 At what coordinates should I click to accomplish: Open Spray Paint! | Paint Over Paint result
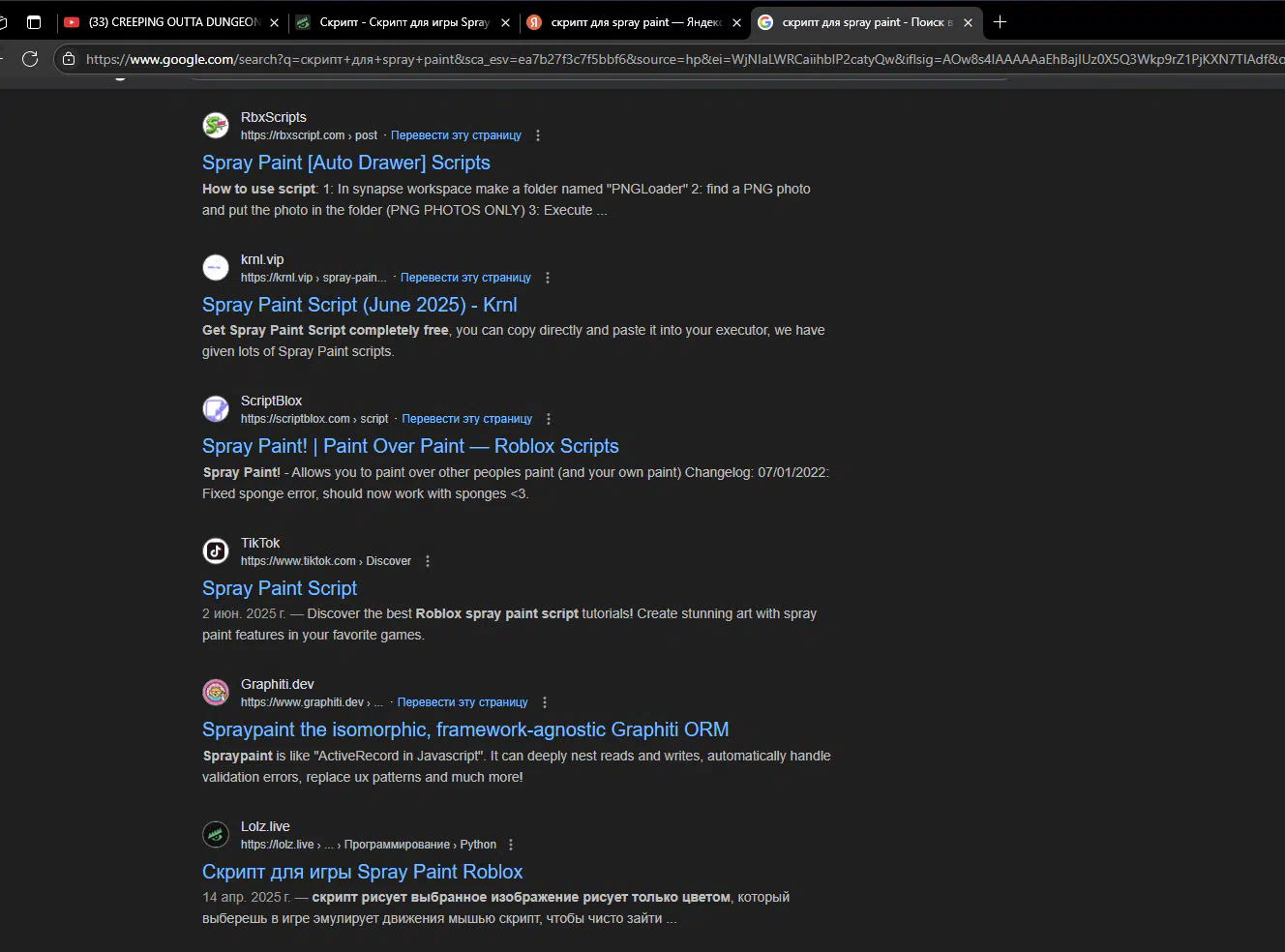[410, 446]
